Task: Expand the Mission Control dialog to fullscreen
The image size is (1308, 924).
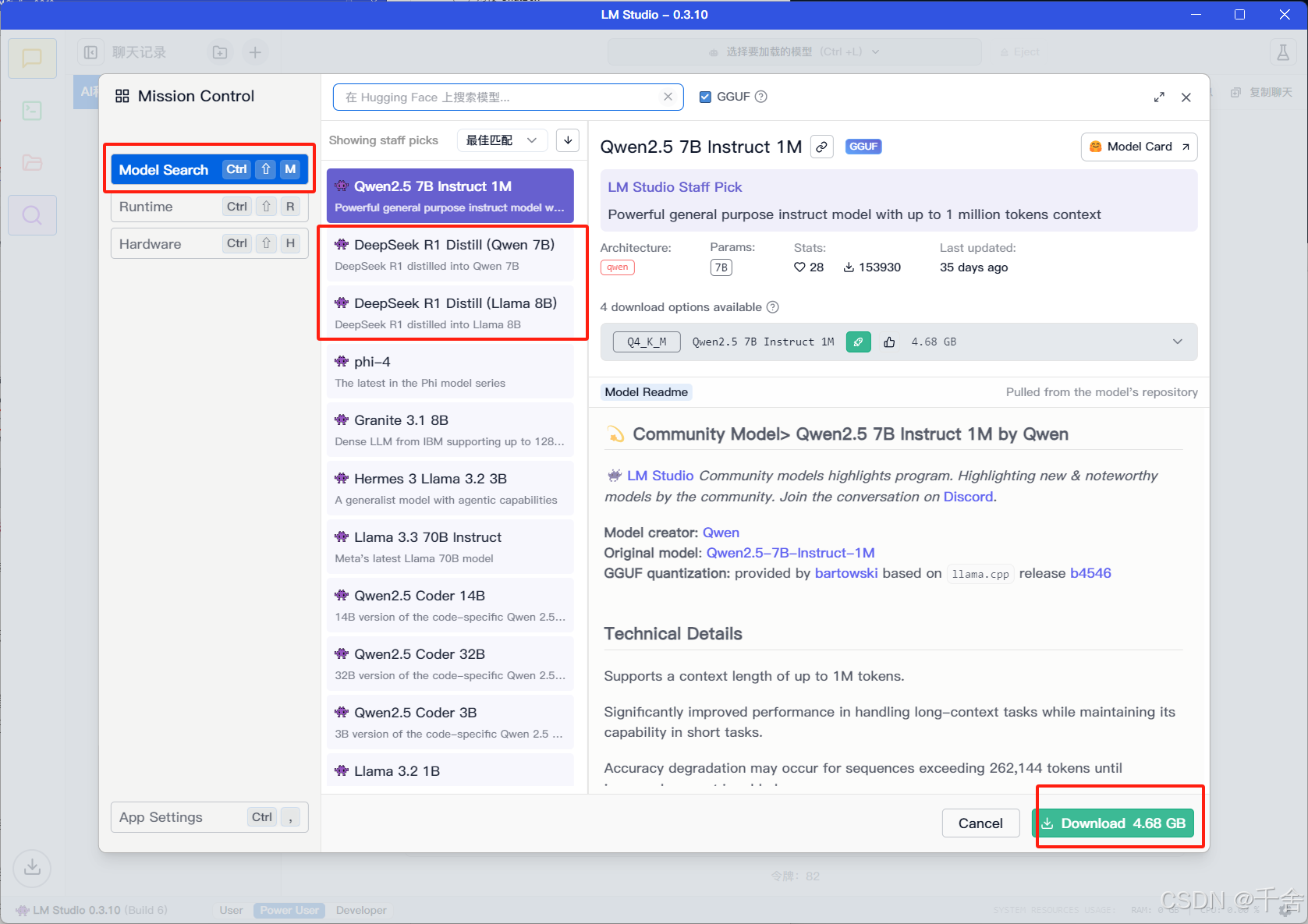Action: [1159, 97]
